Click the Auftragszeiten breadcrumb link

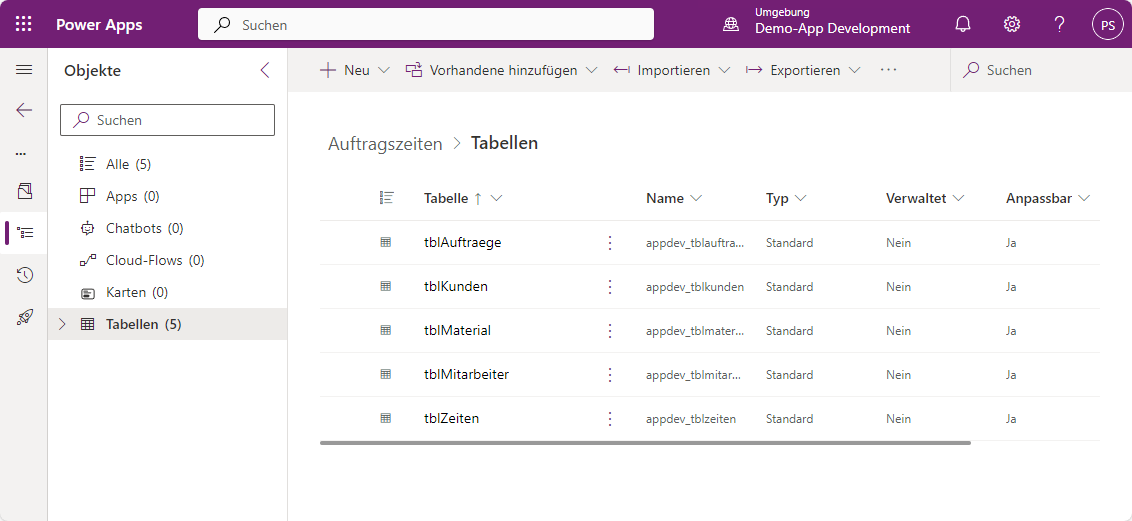(x=385, y=144)
